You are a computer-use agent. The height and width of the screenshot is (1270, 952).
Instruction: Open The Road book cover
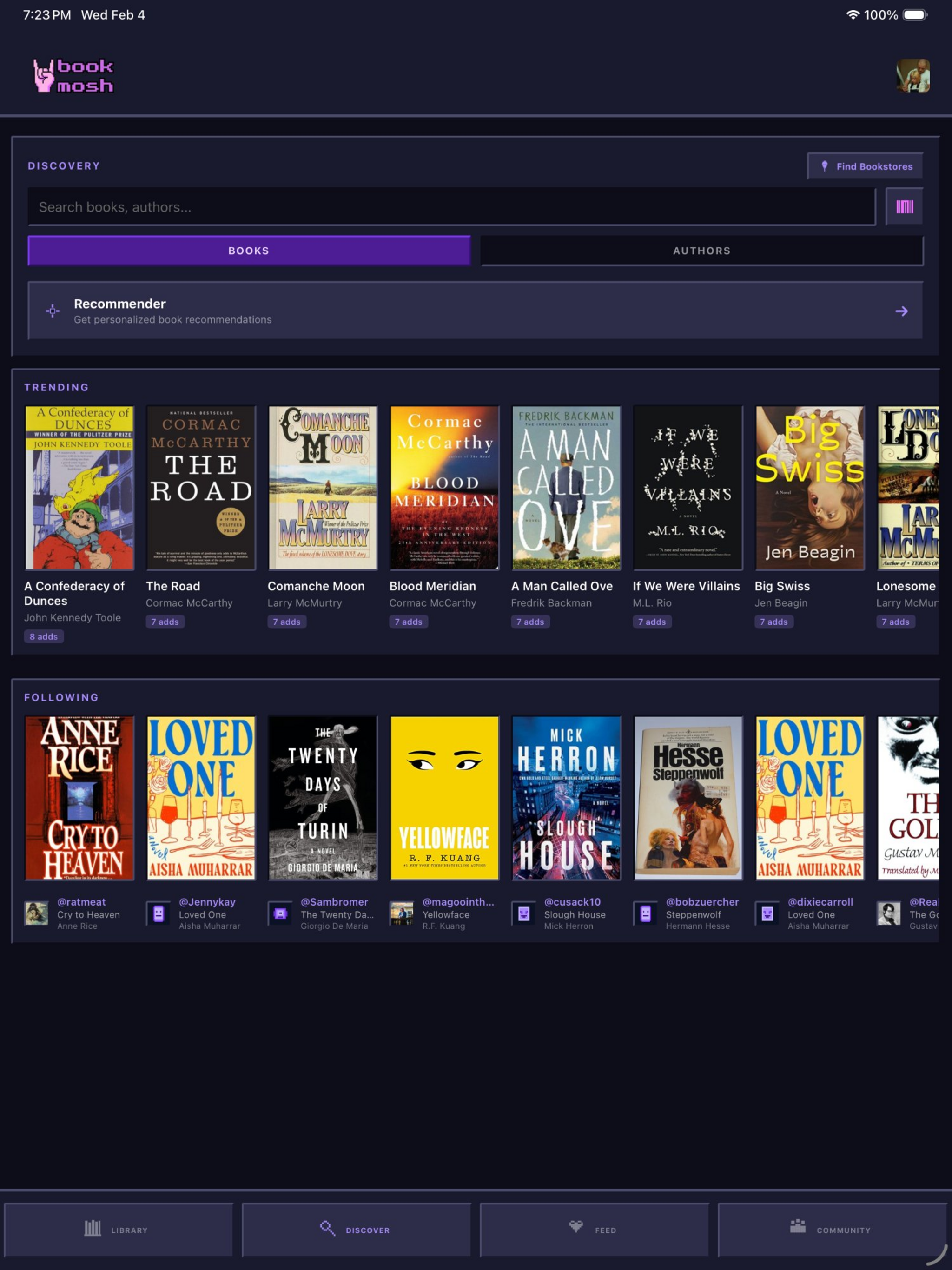pos(201,488)
